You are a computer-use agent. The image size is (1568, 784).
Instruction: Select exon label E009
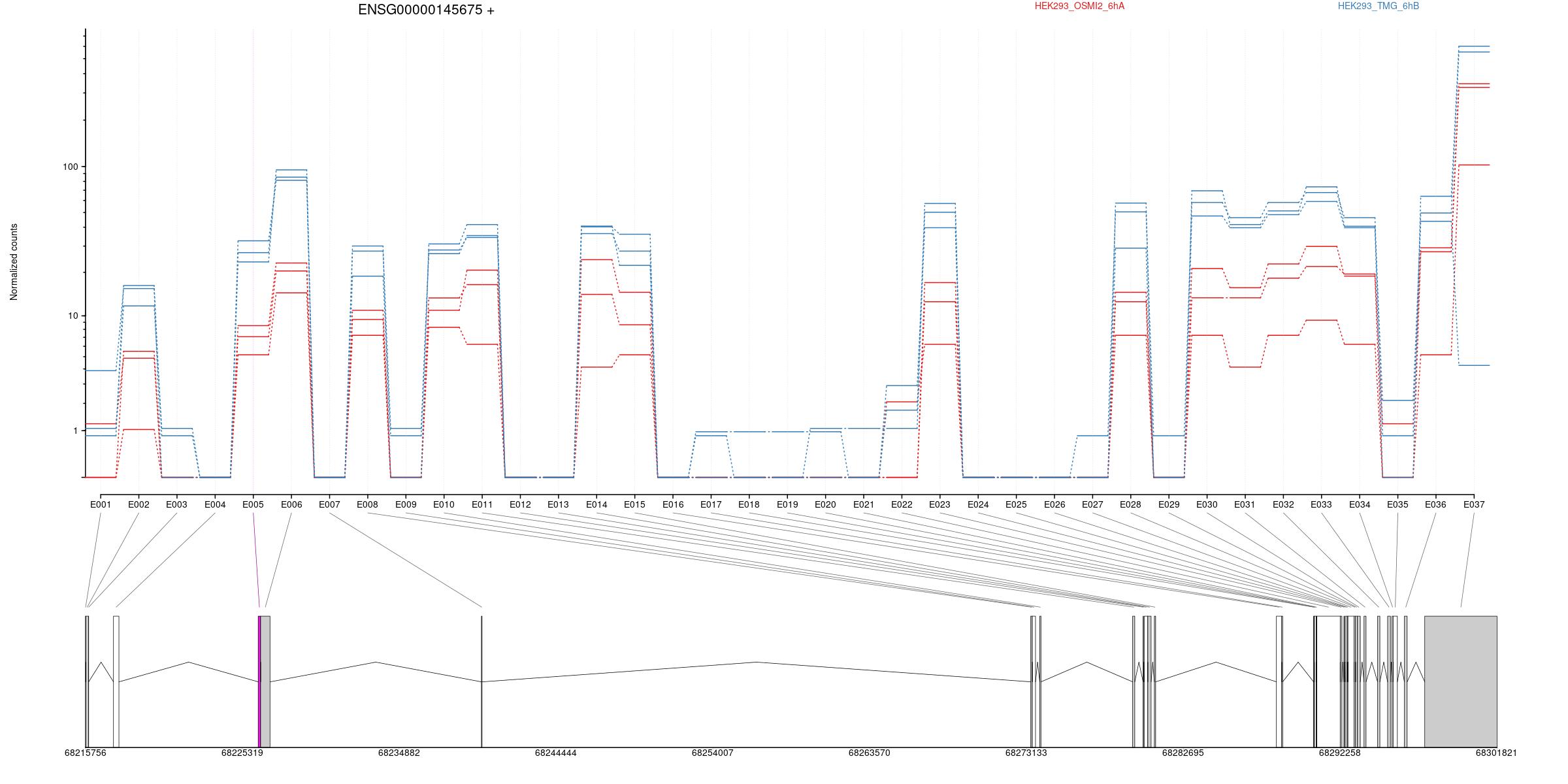406,504
